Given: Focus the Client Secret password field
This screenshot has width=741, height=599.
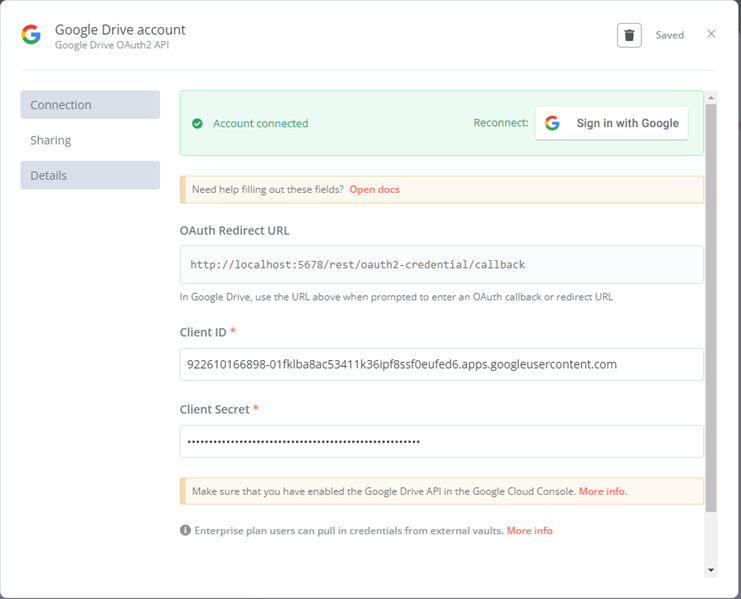Looking at the screenshot, I should 441,441.
